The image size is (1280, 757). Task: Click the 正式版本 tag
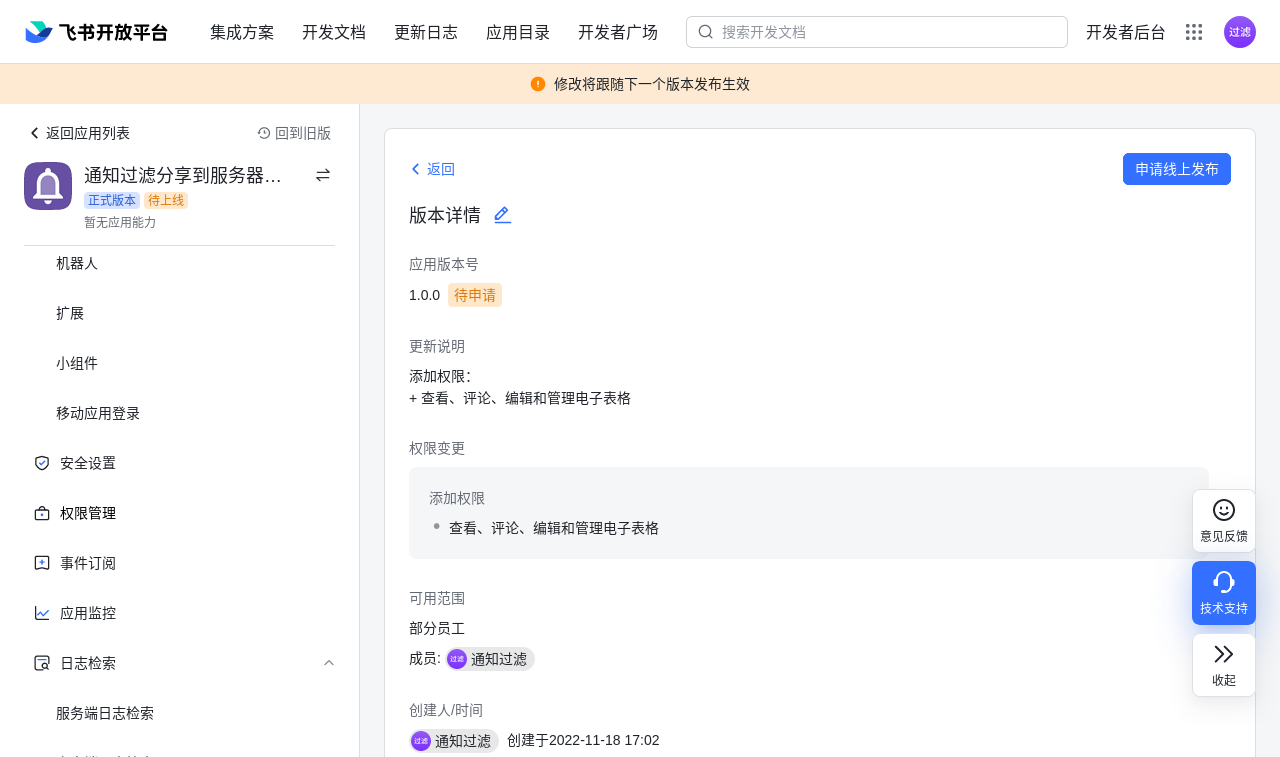point(112,200)
